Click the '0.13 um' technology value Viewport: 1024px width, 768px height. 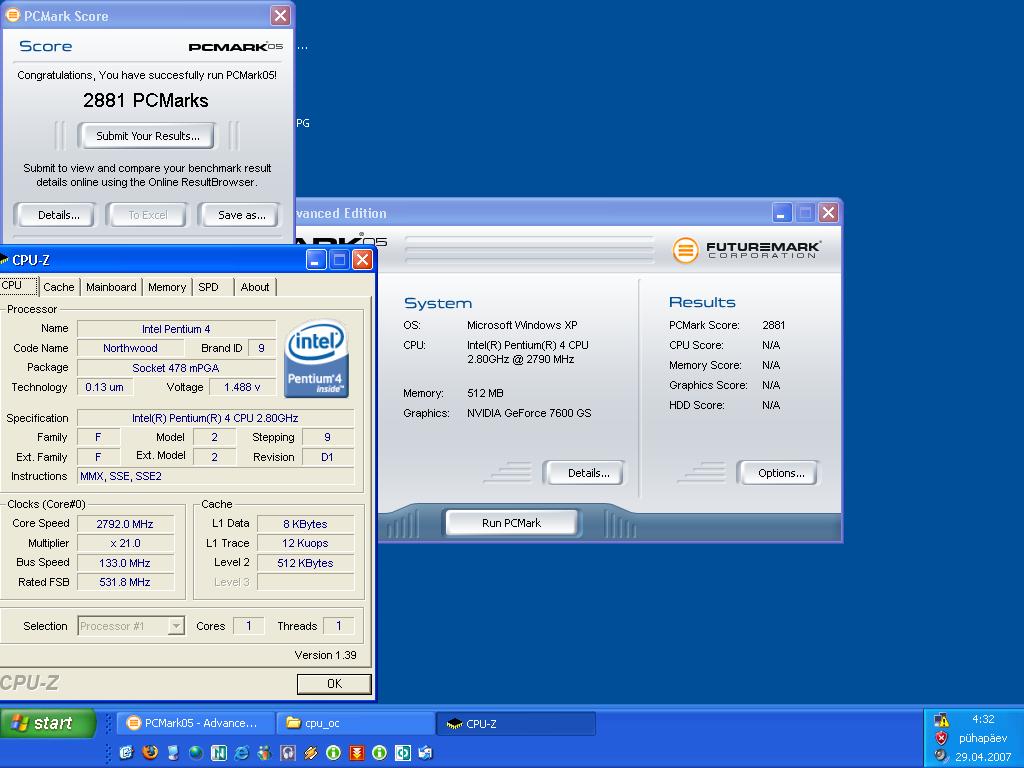click(x=105, y=387)
